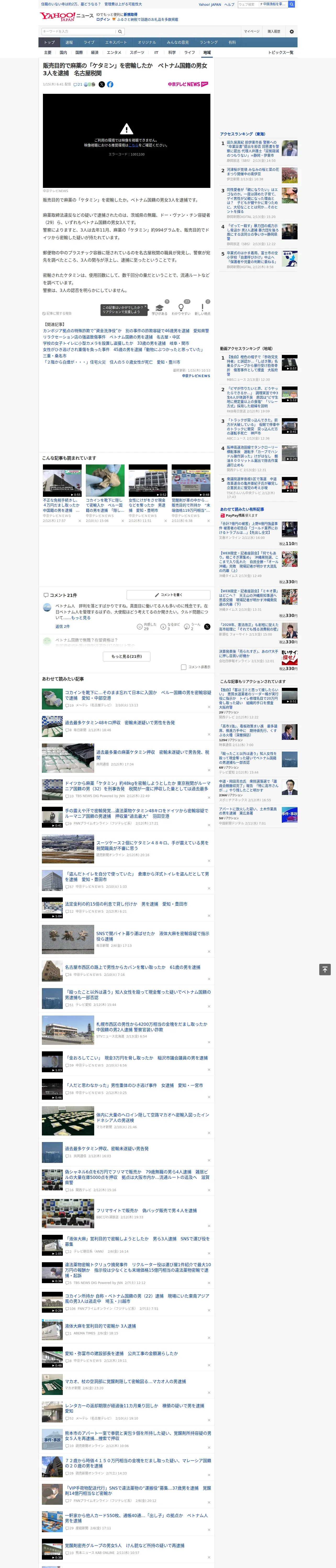Select the 地域 category tab
The width and height of the screenshot is (336, 1568).
pyautogui.click(x=207, y=53)
